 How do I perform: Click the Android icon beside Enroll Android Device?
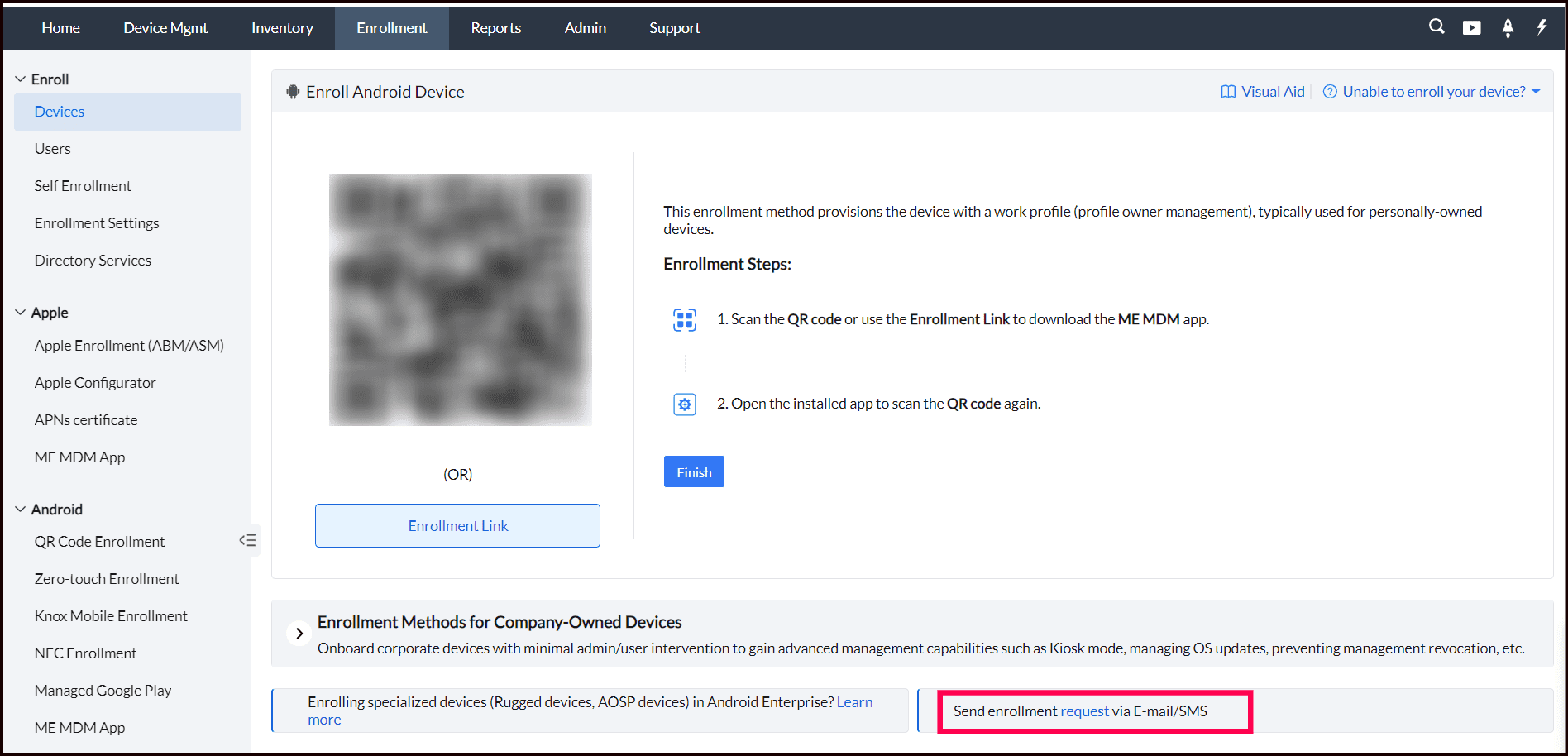coord(293,92)
